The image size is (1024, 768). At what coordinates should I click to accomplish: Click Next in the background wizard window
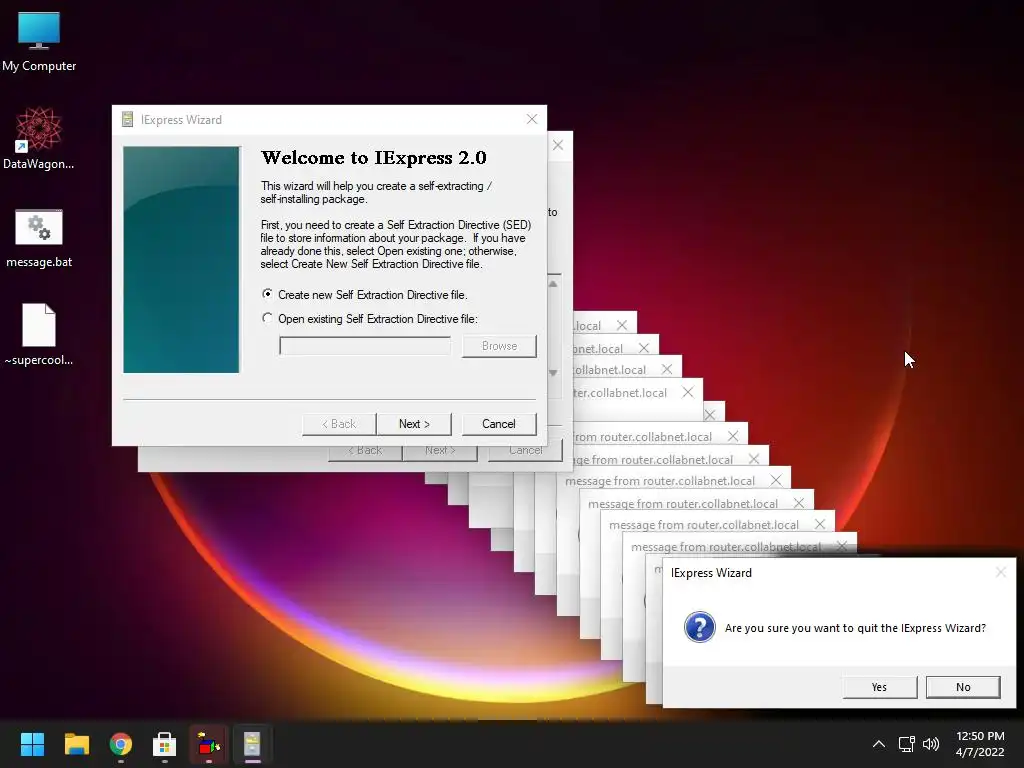[x=440, y=451]
